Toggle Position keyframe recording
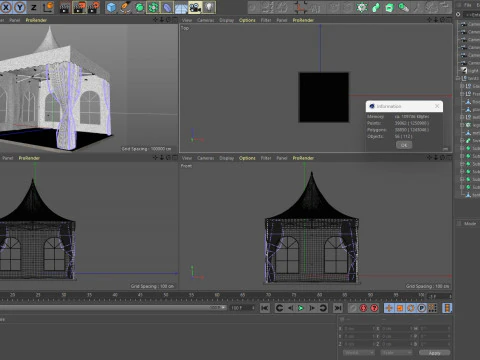Viewport: 480px width, 360px height. [x=389, y=308]
